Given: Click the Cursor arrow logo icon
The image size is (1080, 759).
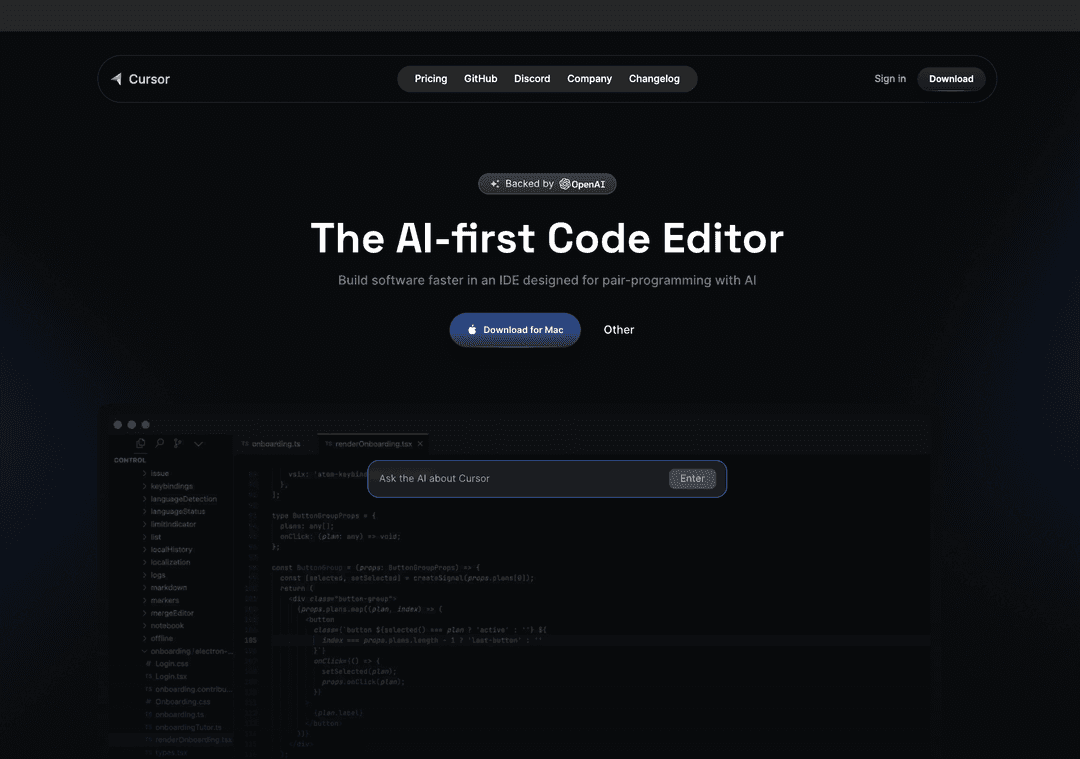Looking at the screenshot, I should [116, 79].
